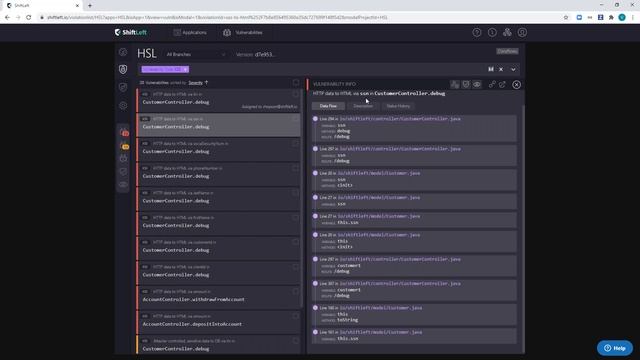The image size is (640, 360).
Task: Open the user profile icon in header
Action: 522,33
